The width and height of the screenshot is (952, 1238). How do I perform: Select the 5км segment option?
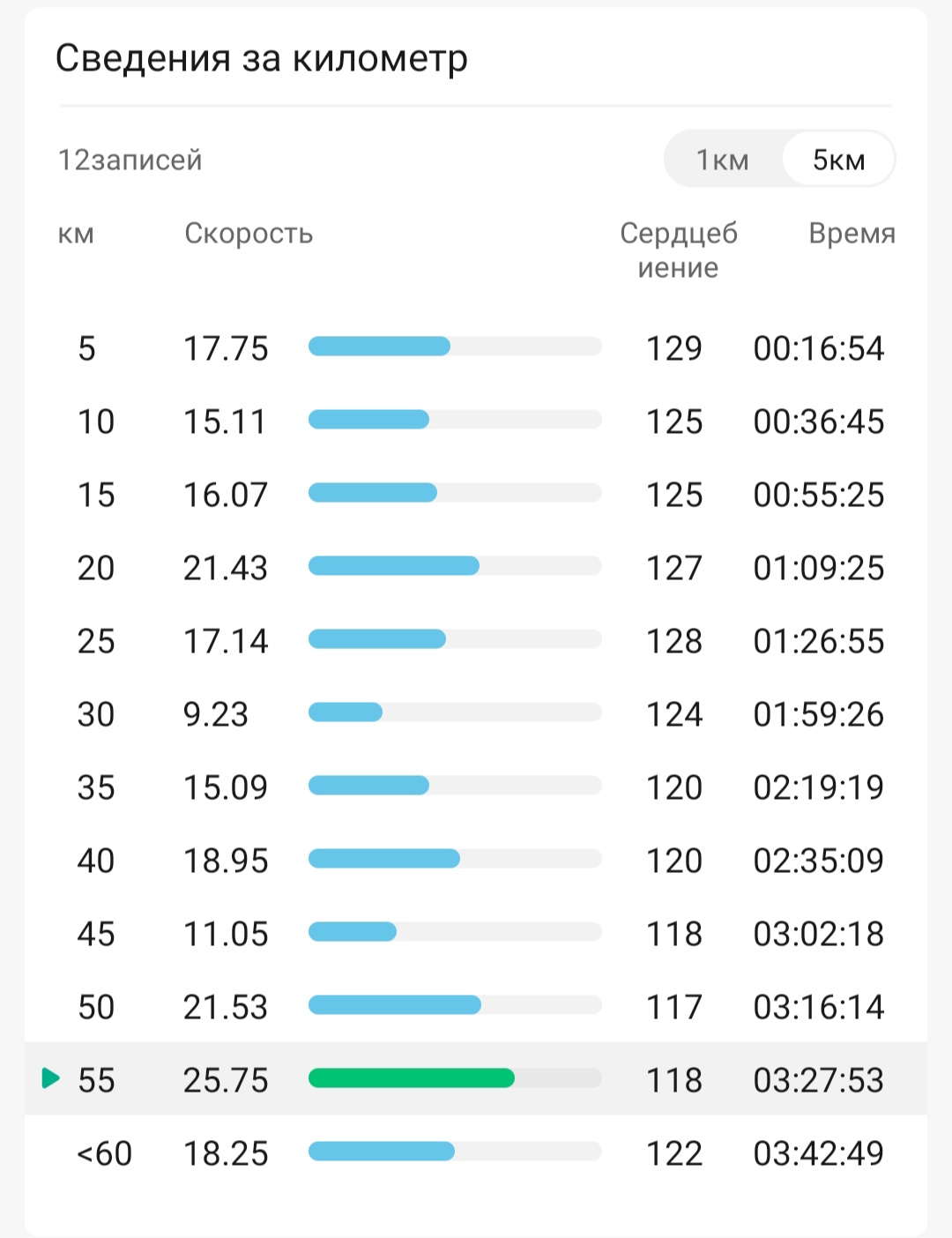838,160
